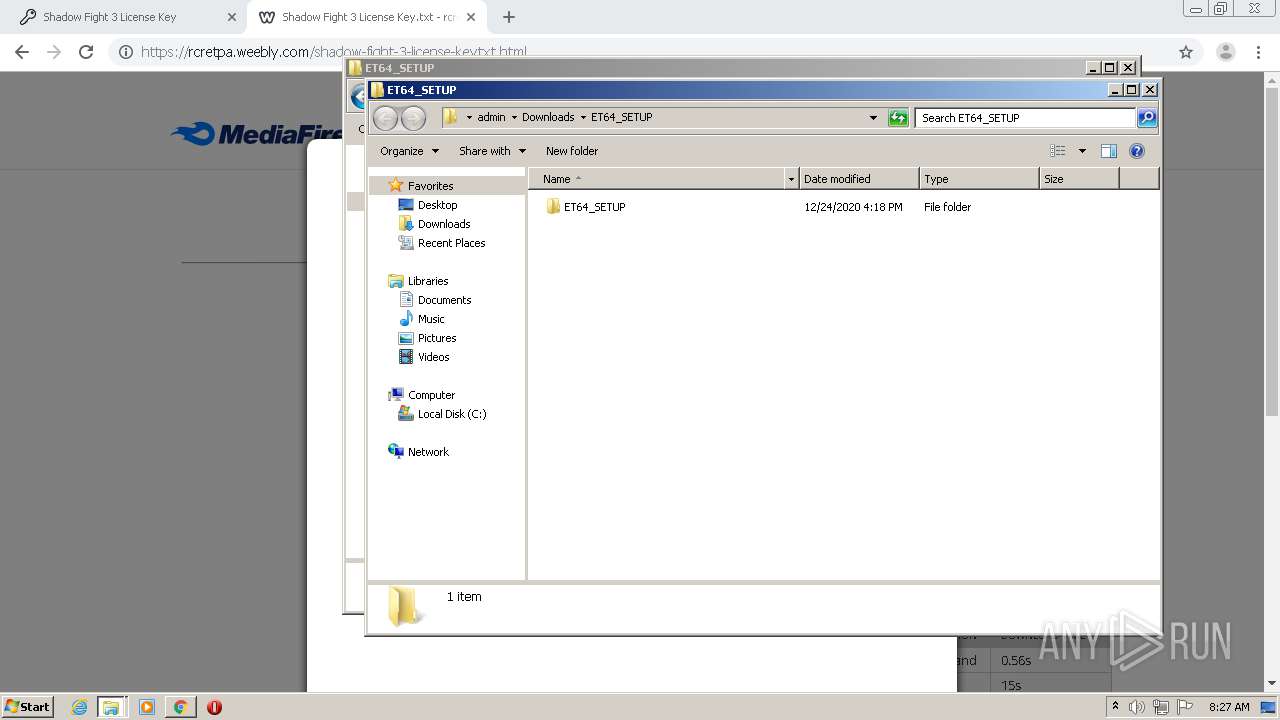Screen dimensions: 1280x720
Task: Click the search magnifier icon in Explorer
Action: coord(1147,118)
